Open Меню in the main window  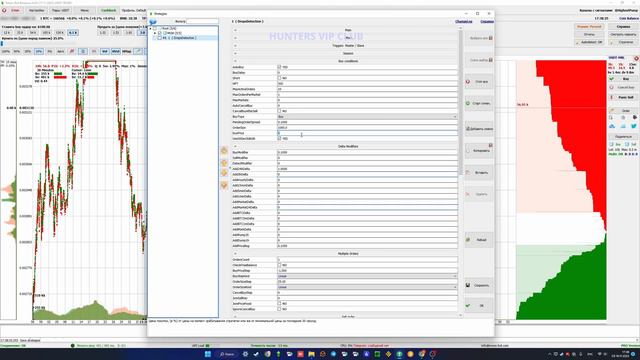[x=84, y=10]
